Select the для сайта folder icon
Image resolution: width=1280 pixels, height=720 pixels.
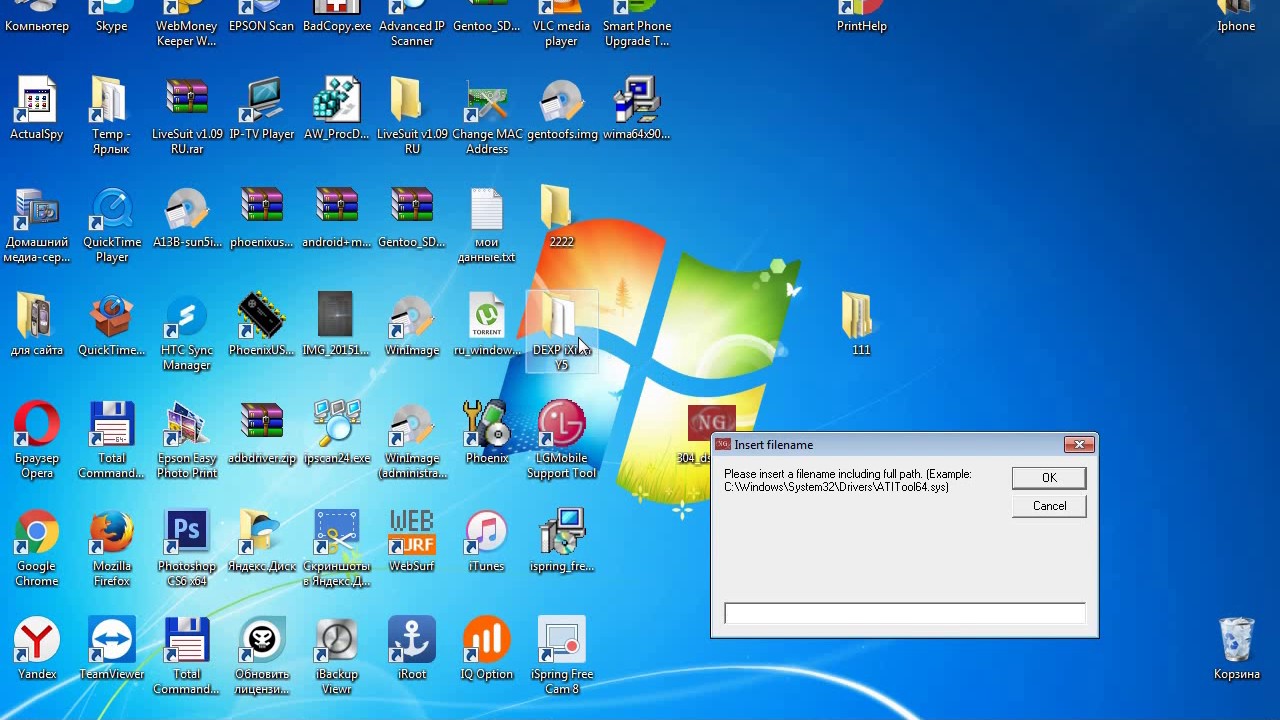click(37, 324)
